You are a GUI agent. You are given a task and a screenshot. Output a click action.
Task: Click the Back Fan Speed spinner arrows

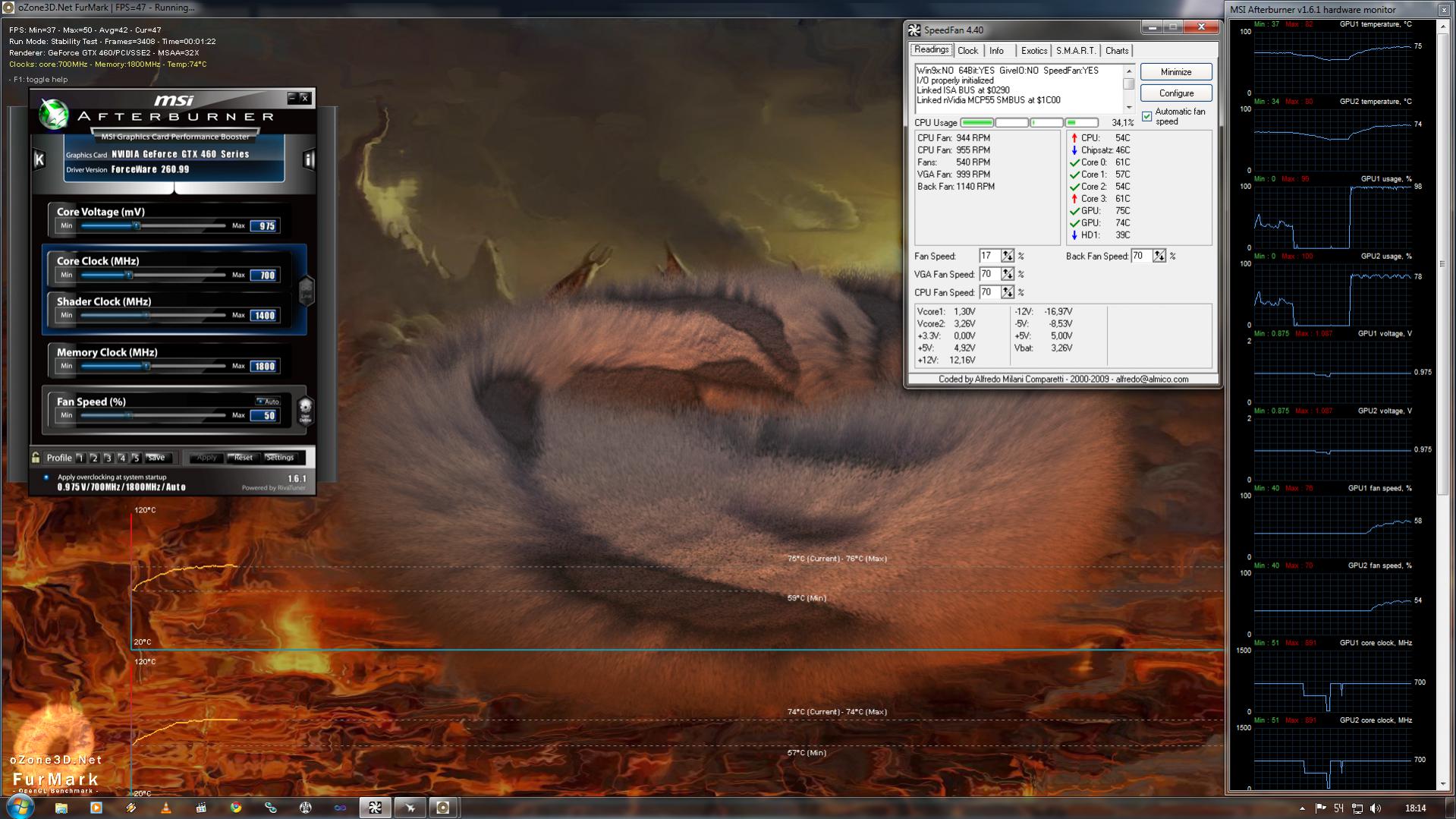pyautogui.click(x=1159, y=257)
